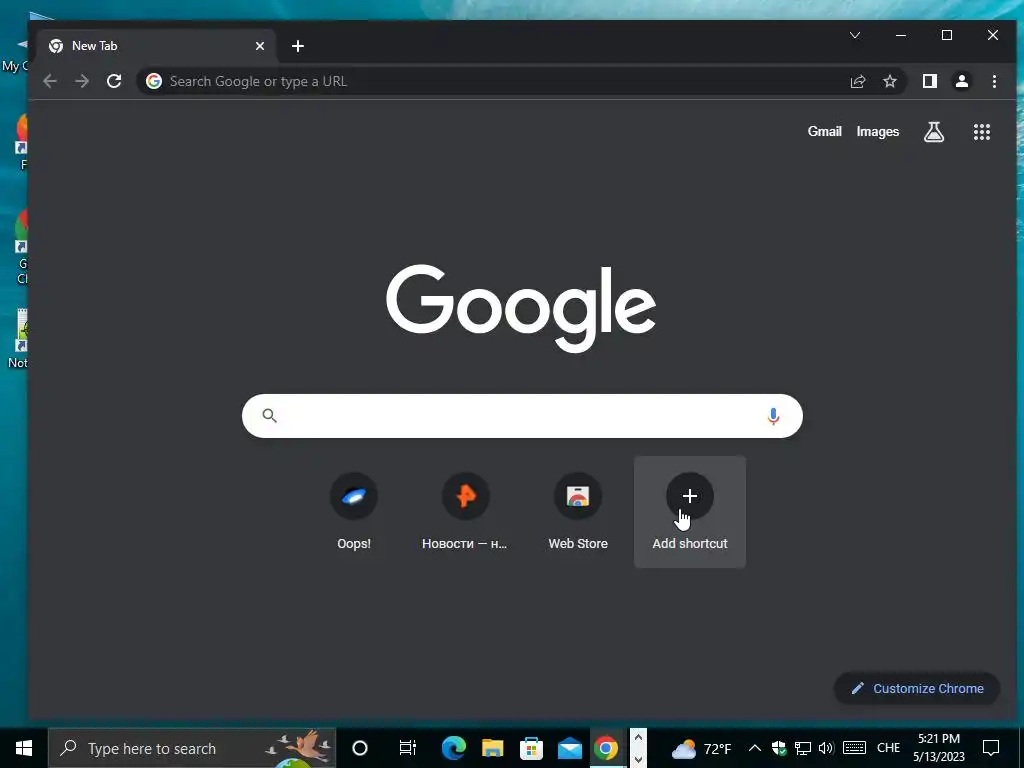Image resolution: width=1024 pixels, height=768 pixels.
Task: Switch the CHE input language
Action: point(888,748)
